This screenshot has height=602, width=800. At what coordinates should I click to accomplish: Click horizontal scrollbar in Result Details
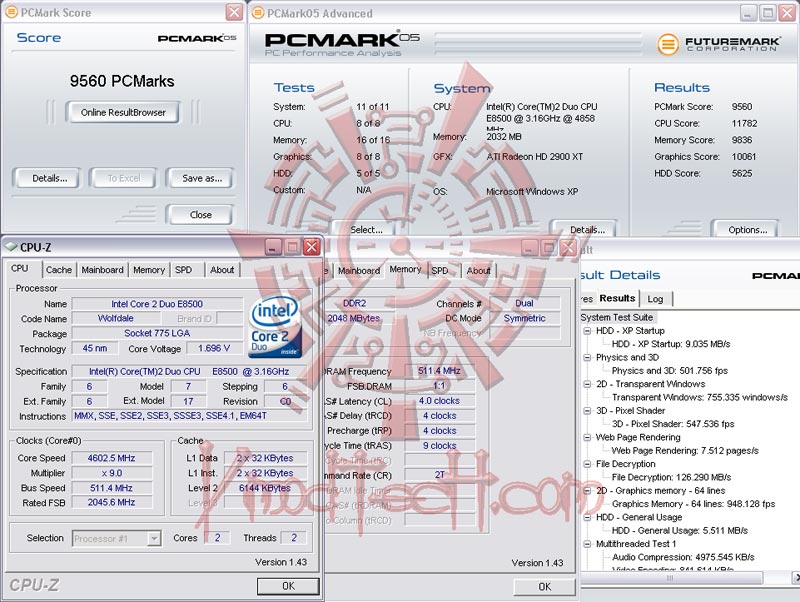point(671,578)
